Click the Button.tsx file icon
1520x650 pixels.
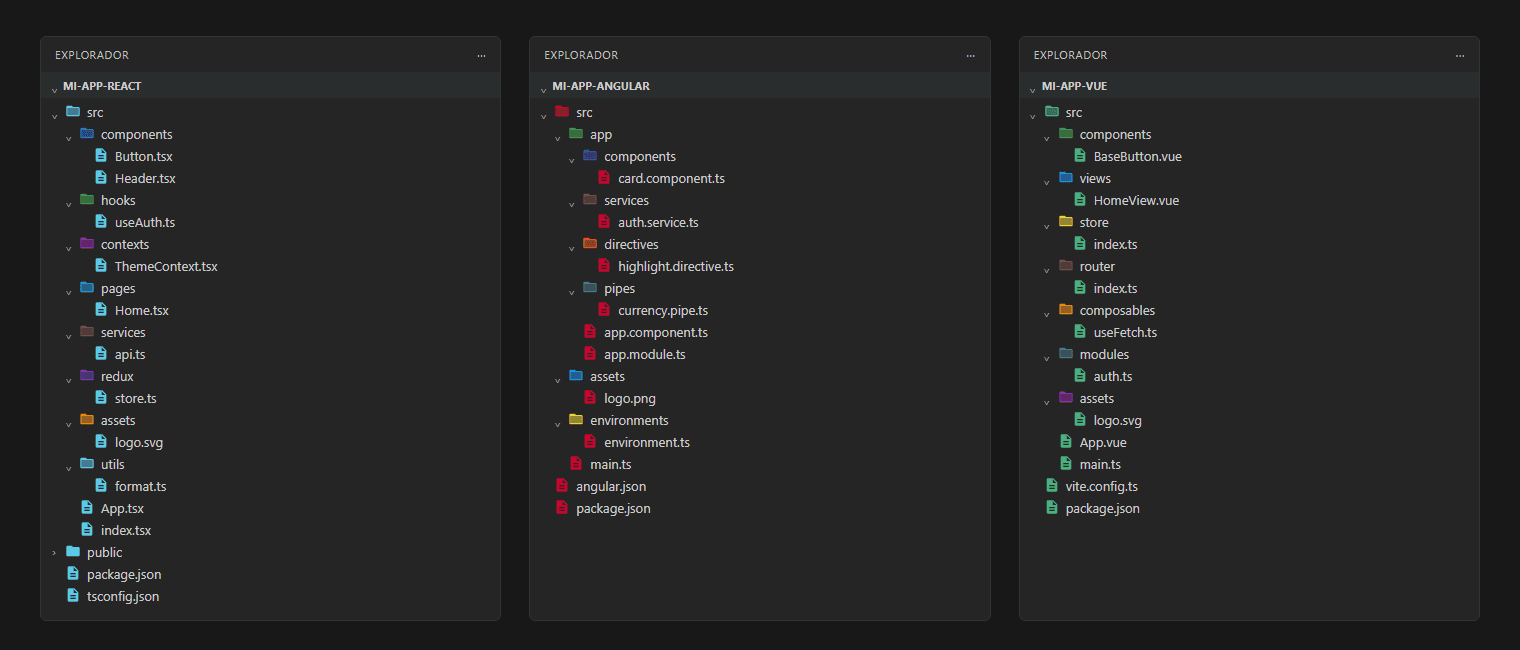101,156
